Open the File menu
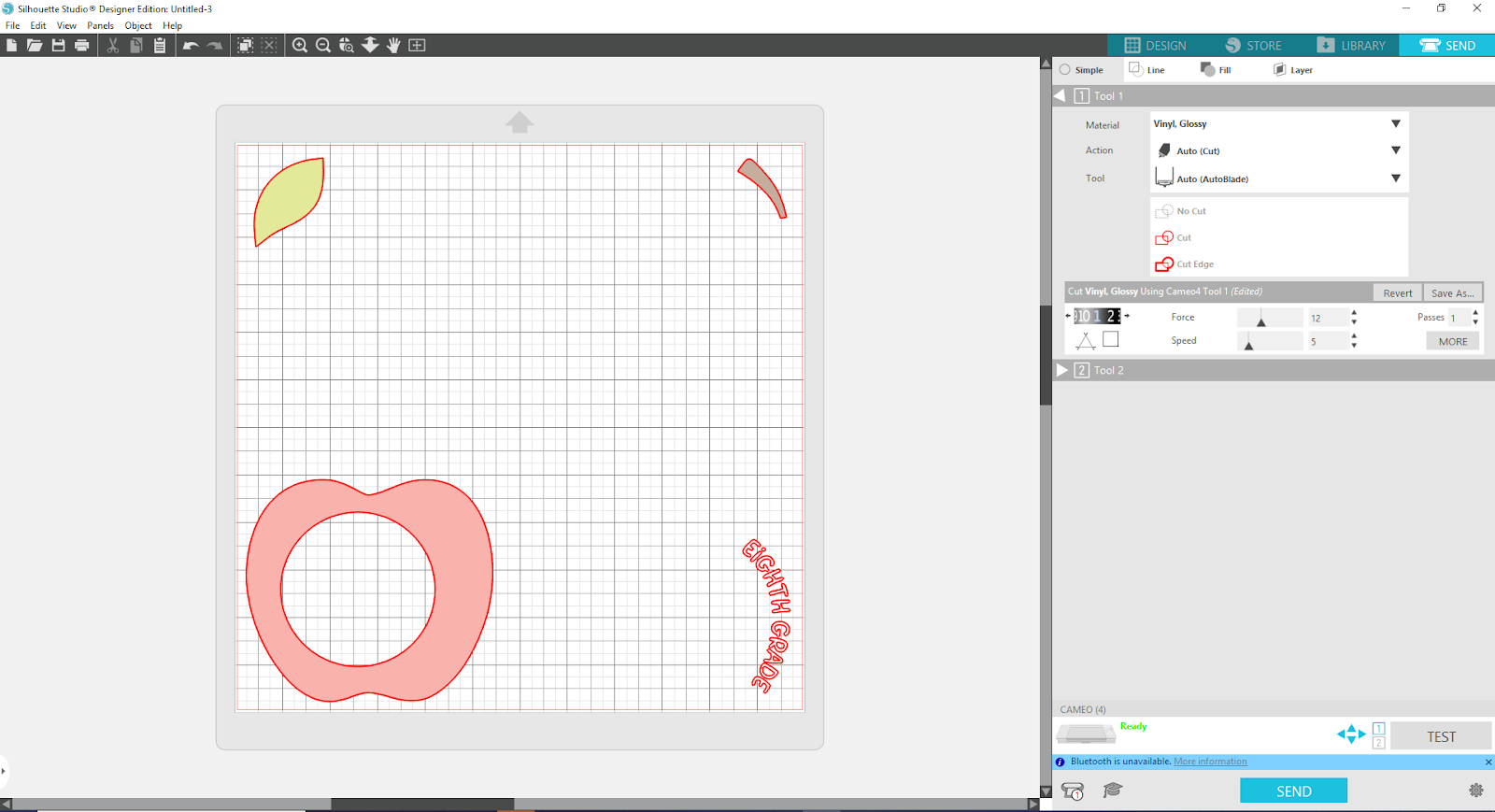Image resolution: width=1495 pixels, height=812 pixels. (x=12, y=25)
